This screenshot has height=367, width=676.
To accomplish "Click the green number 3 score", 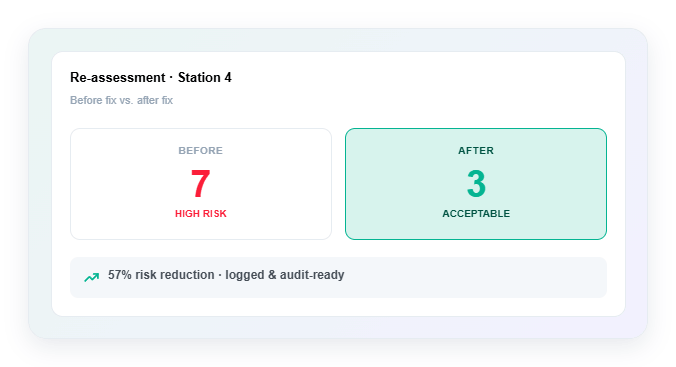I will pyautogui.click(x=476, y=184).
